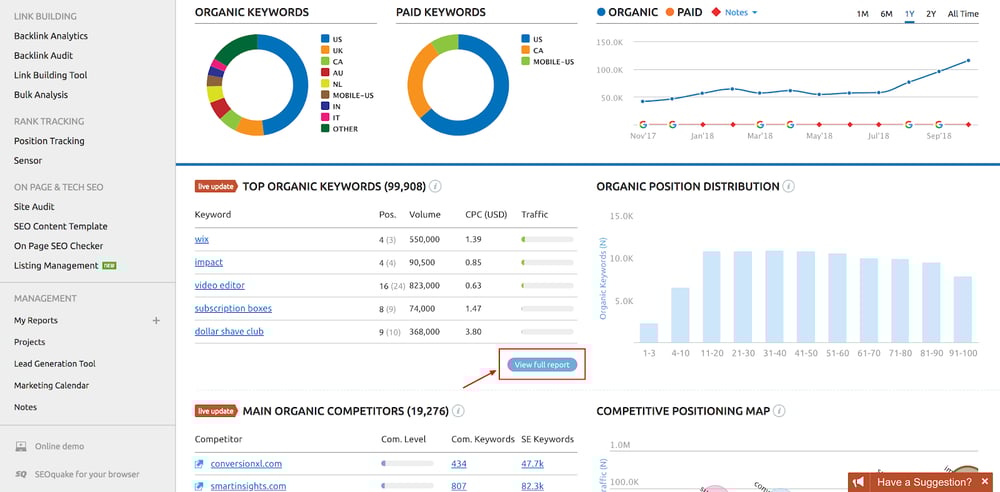Toggle Organic series in trend chart legend
This screenshot has width=1000, height=492.
tap(627, 12)
